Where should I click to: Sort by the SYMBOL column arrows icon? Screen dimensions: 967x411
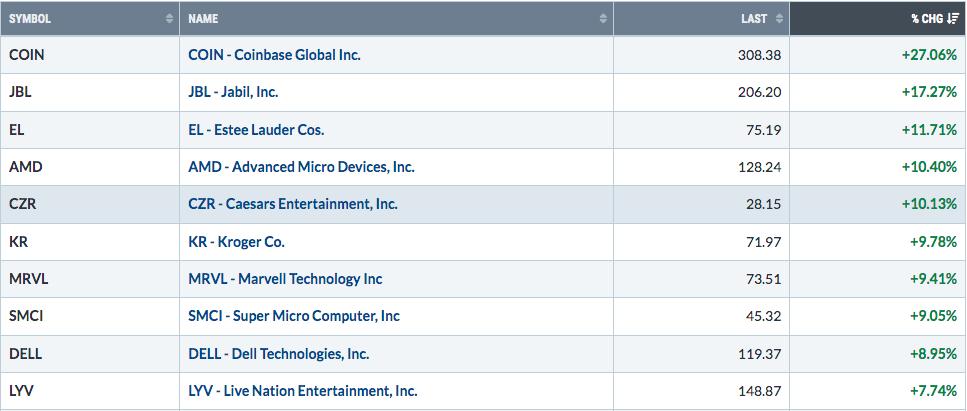tap(170, 19)
